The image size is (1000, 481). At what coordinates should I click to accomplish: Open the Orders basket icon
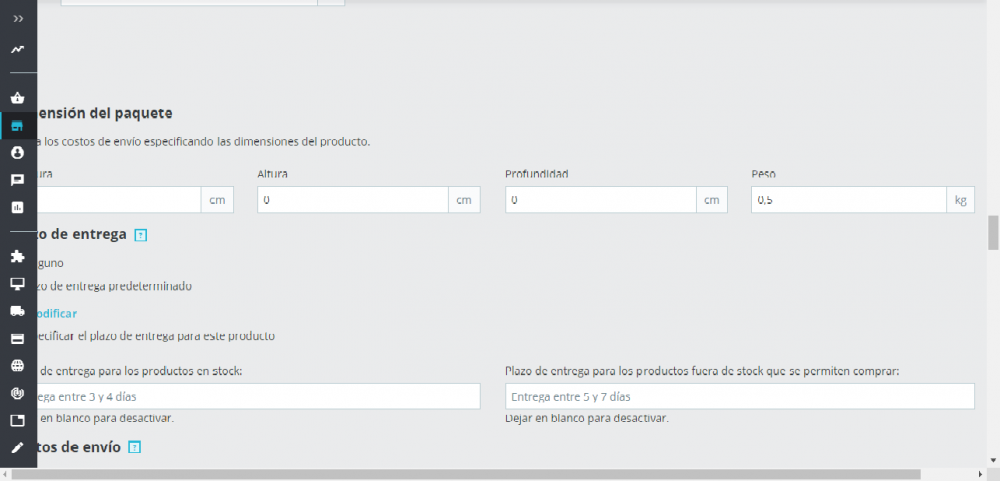(x=18, y=98)
